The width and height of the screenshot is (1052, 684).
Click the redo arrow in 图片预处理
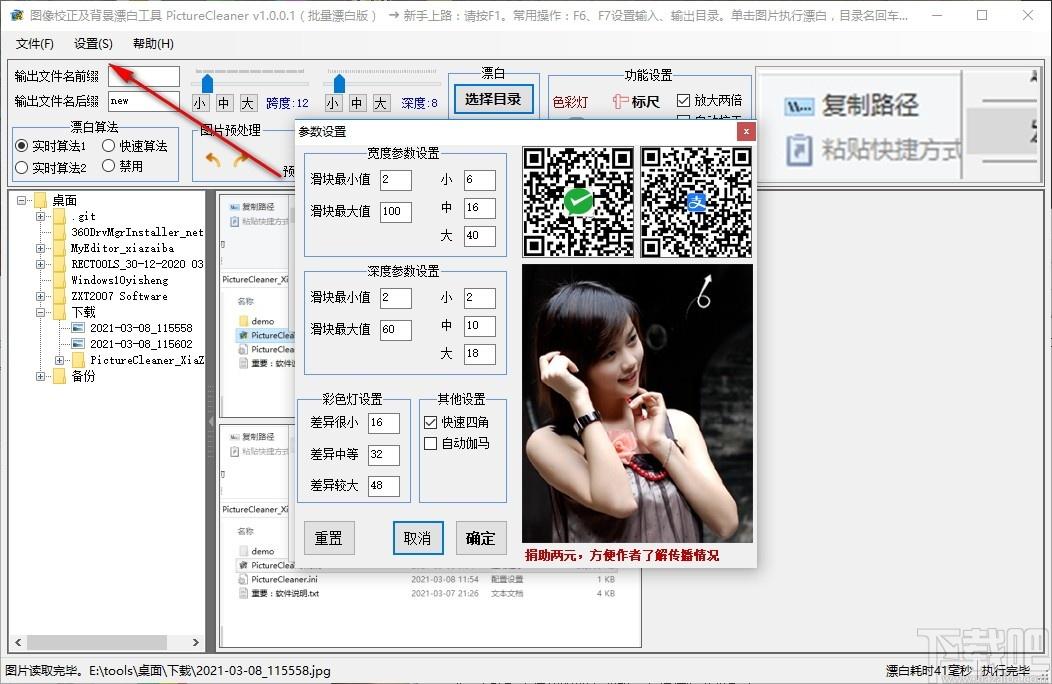(241, 160)
